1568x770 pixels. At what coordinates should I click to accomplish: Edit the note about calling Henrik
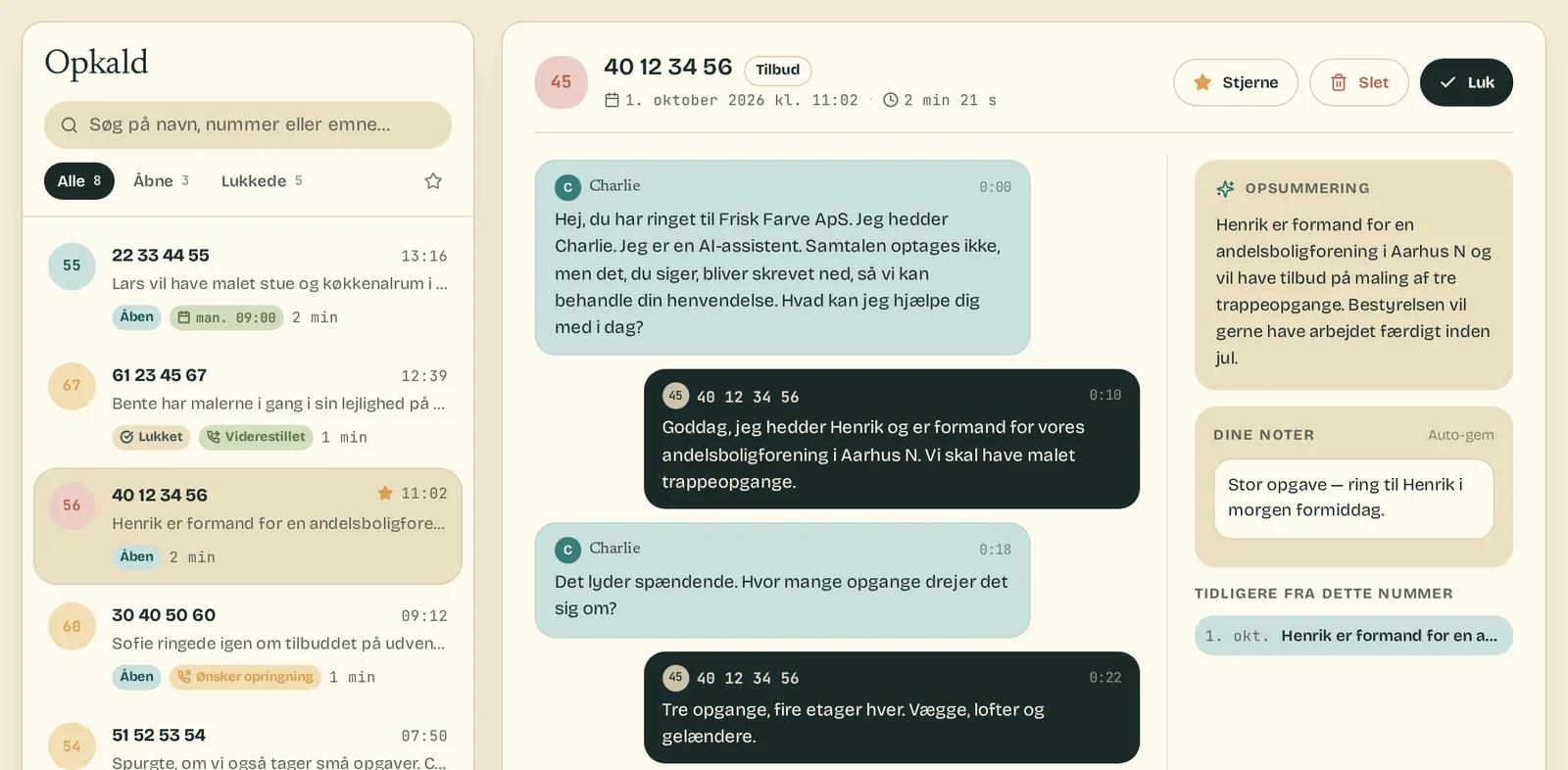point(1353,499)
